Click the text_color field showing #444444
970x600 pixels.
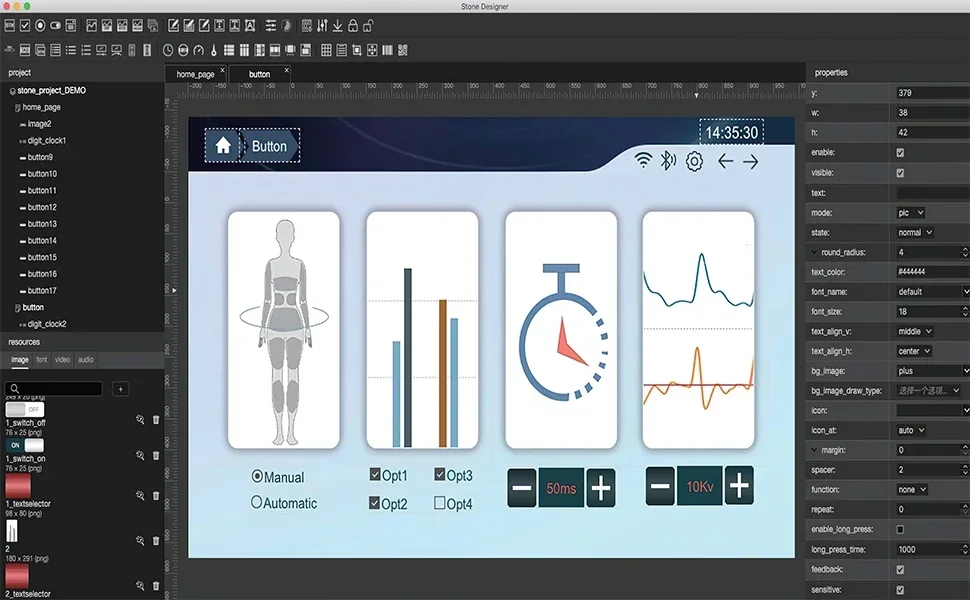click(933, 272)
